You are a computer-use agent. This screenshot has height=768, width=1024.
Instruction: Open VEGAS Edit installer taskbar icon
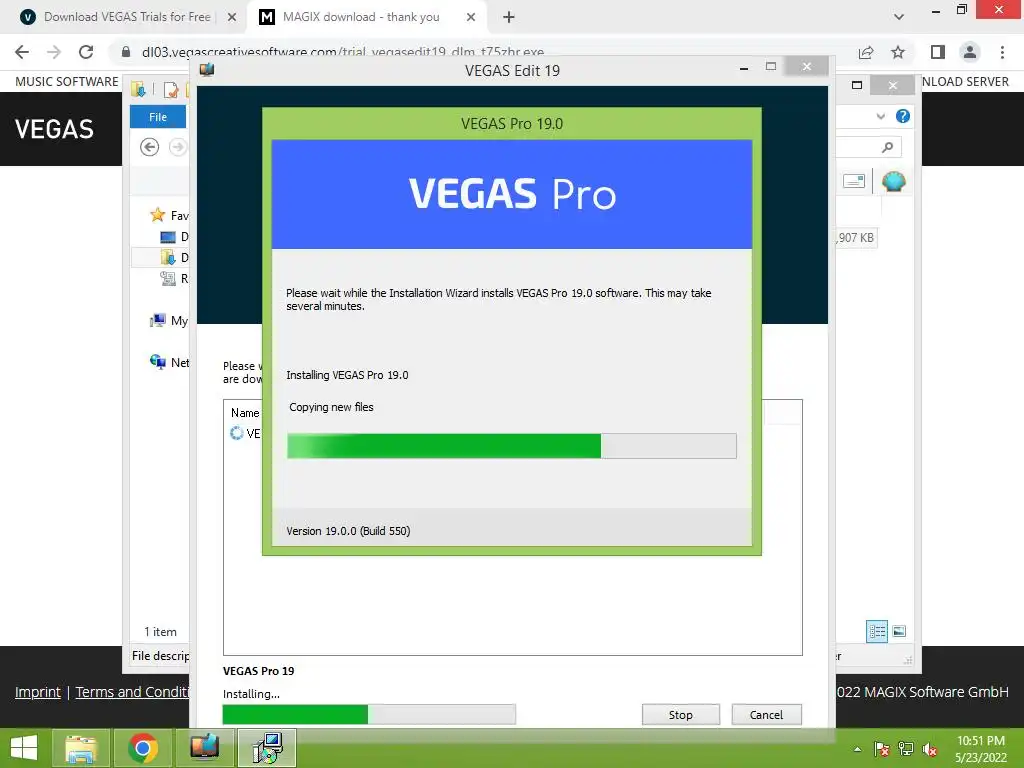(x=204, y=748)
